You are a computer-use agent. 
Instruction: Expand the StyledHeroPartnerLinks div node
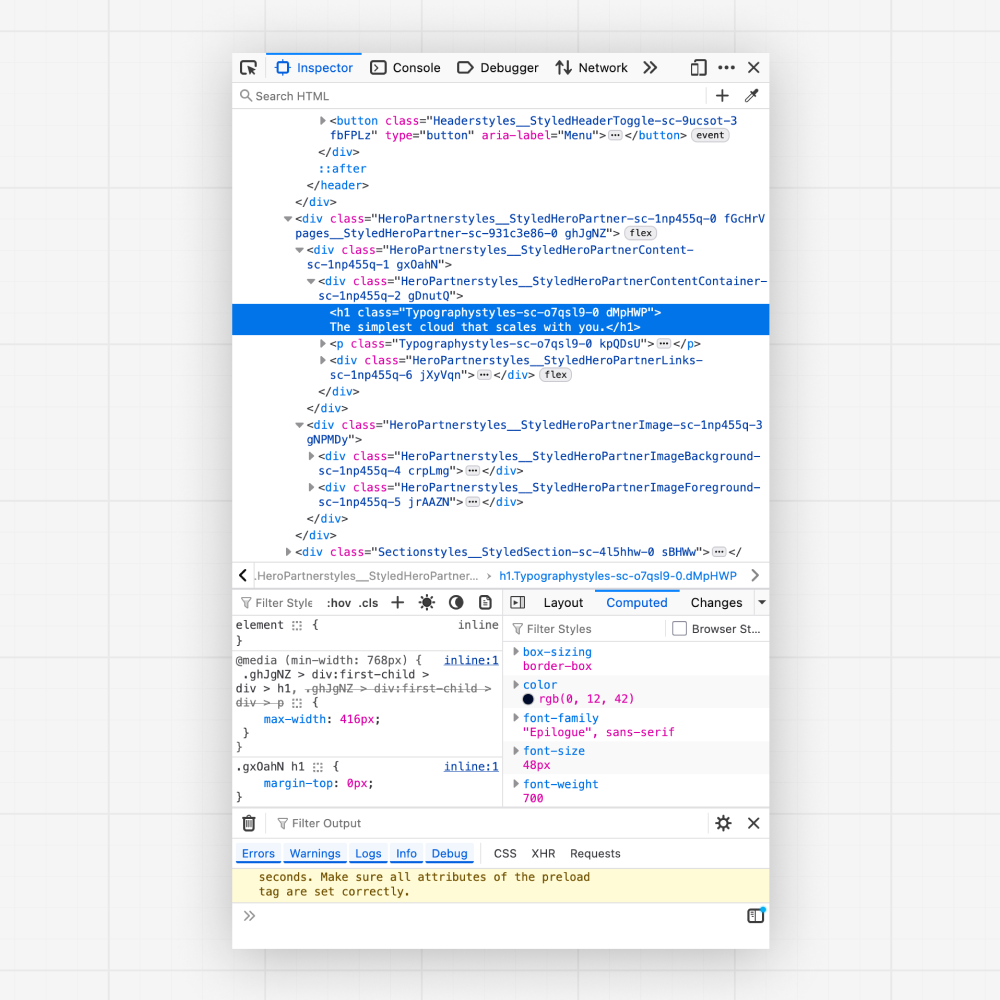click(322, 361)
